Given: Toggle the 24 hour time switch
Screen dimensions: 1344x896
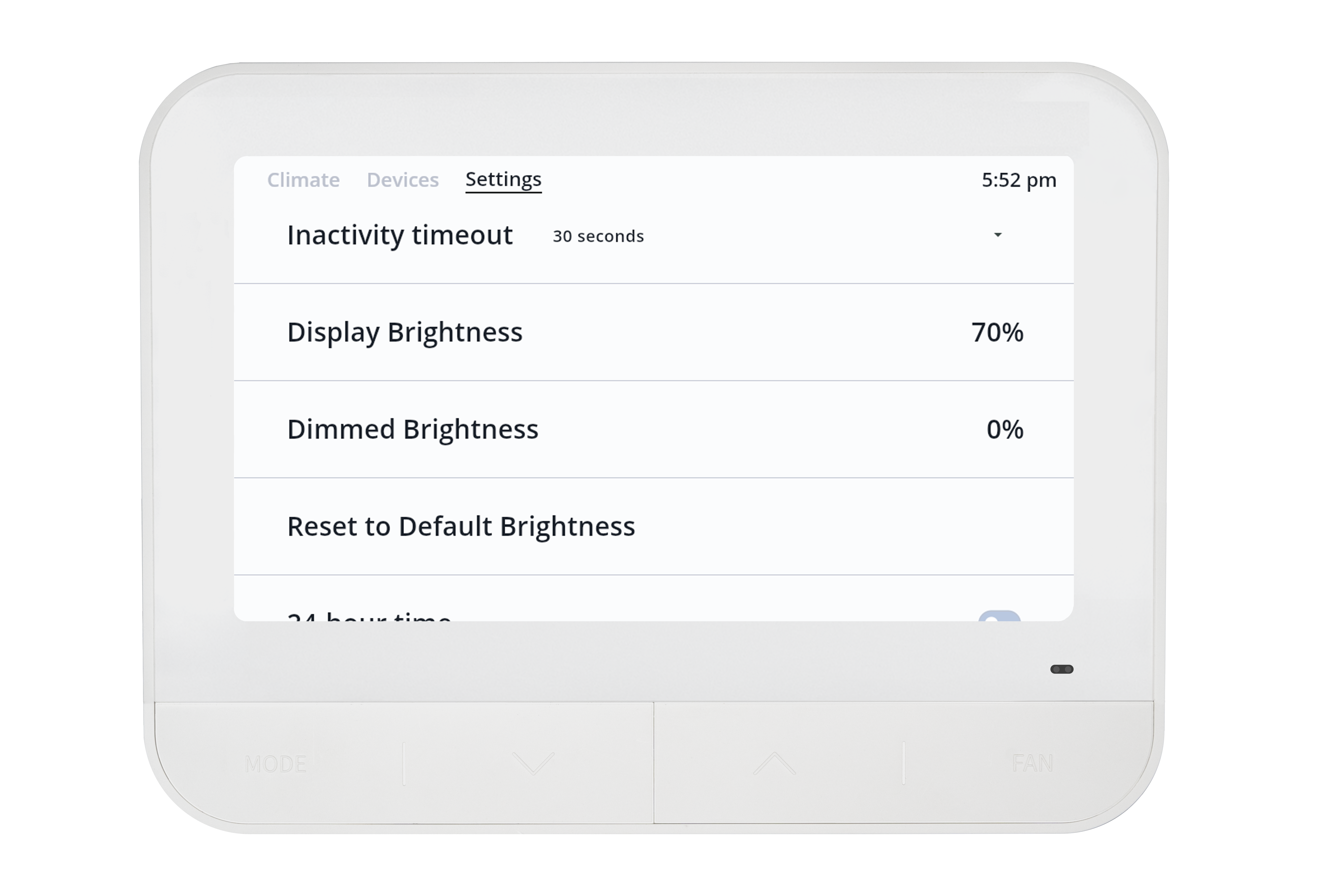Looking at the screenshot, I should [x=999, y=616].
